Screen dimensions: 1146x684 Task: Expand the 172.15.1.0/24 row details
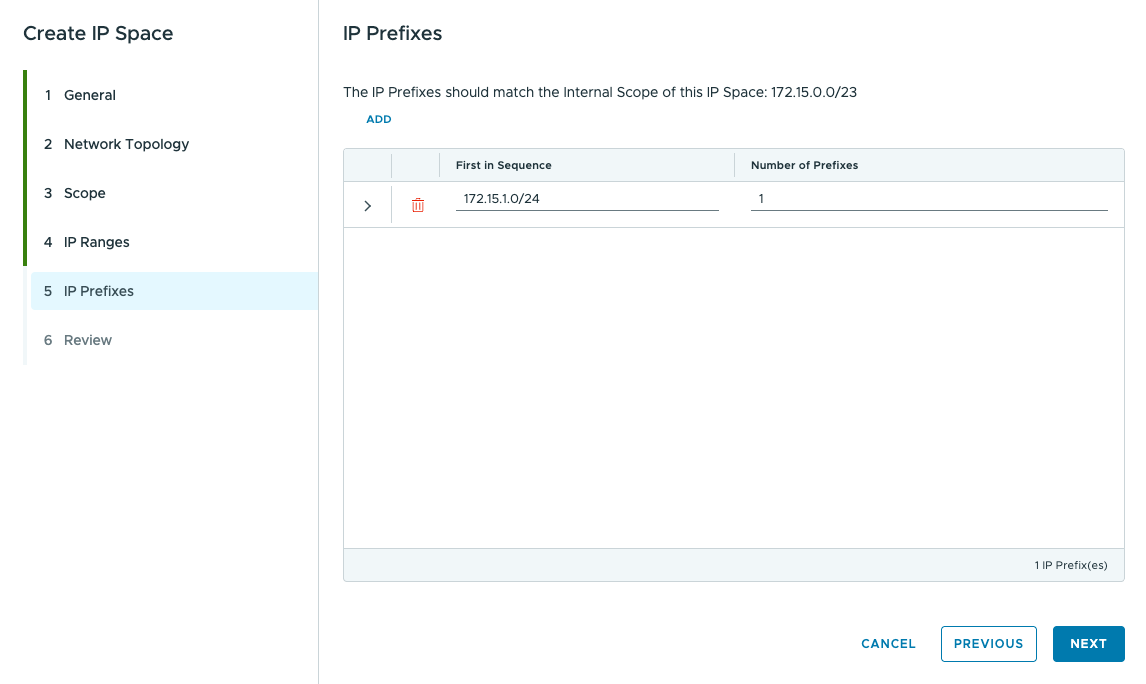coord(368,206)
